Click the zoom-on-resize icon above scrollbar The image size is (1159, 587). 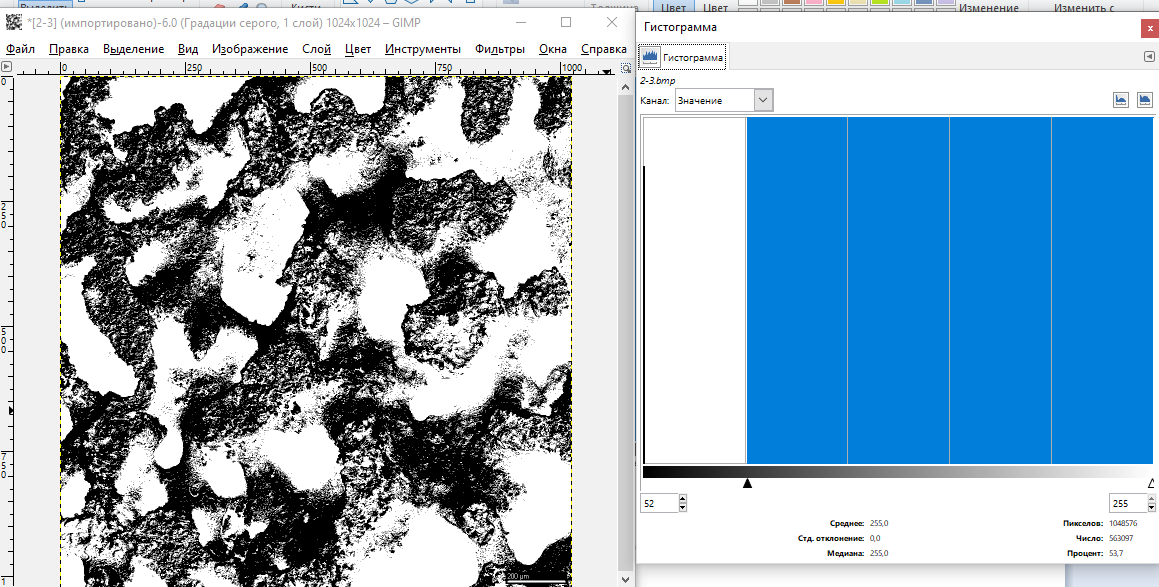point(626,69)
